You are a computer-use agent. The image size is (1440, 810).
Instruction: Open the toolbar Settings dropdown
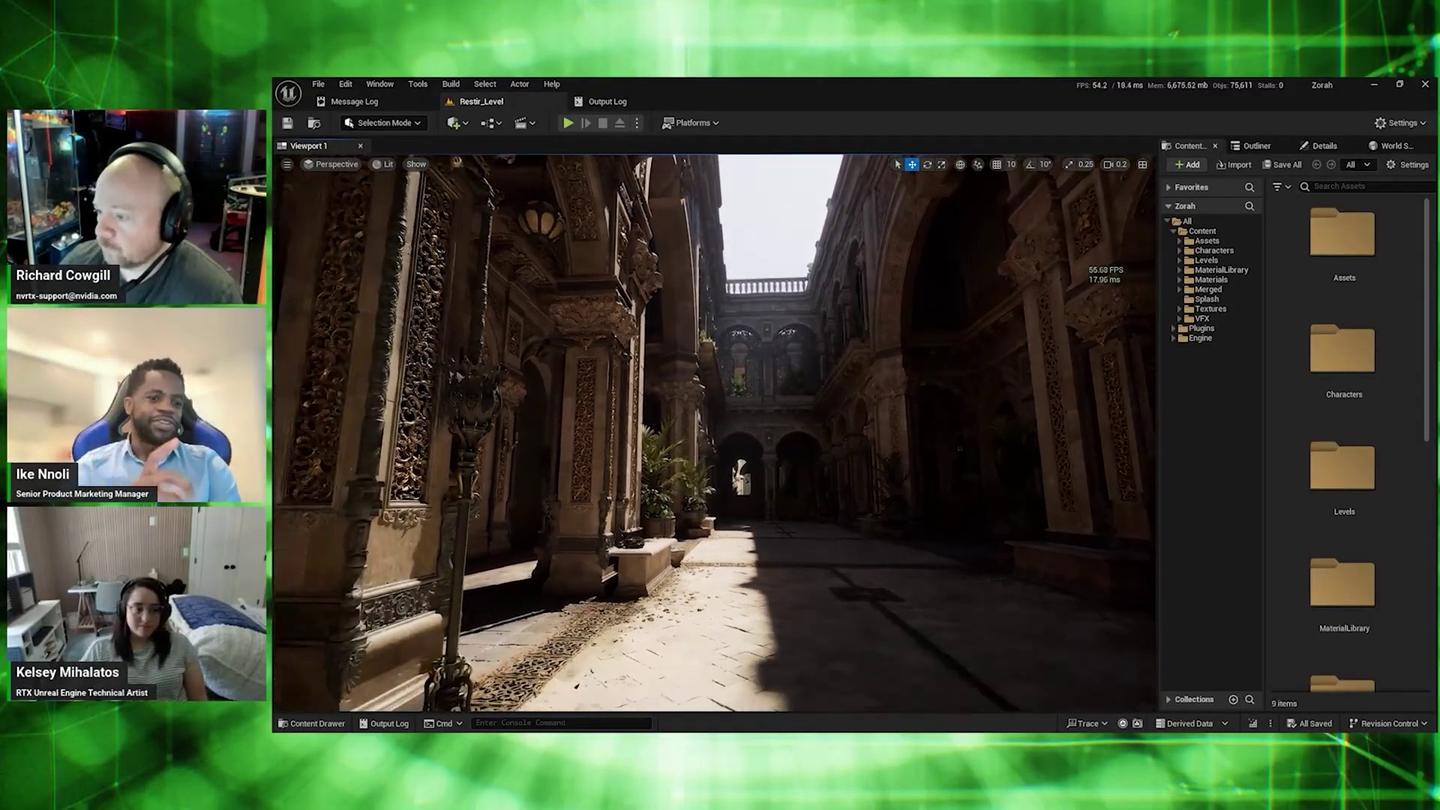point(1401,123)
